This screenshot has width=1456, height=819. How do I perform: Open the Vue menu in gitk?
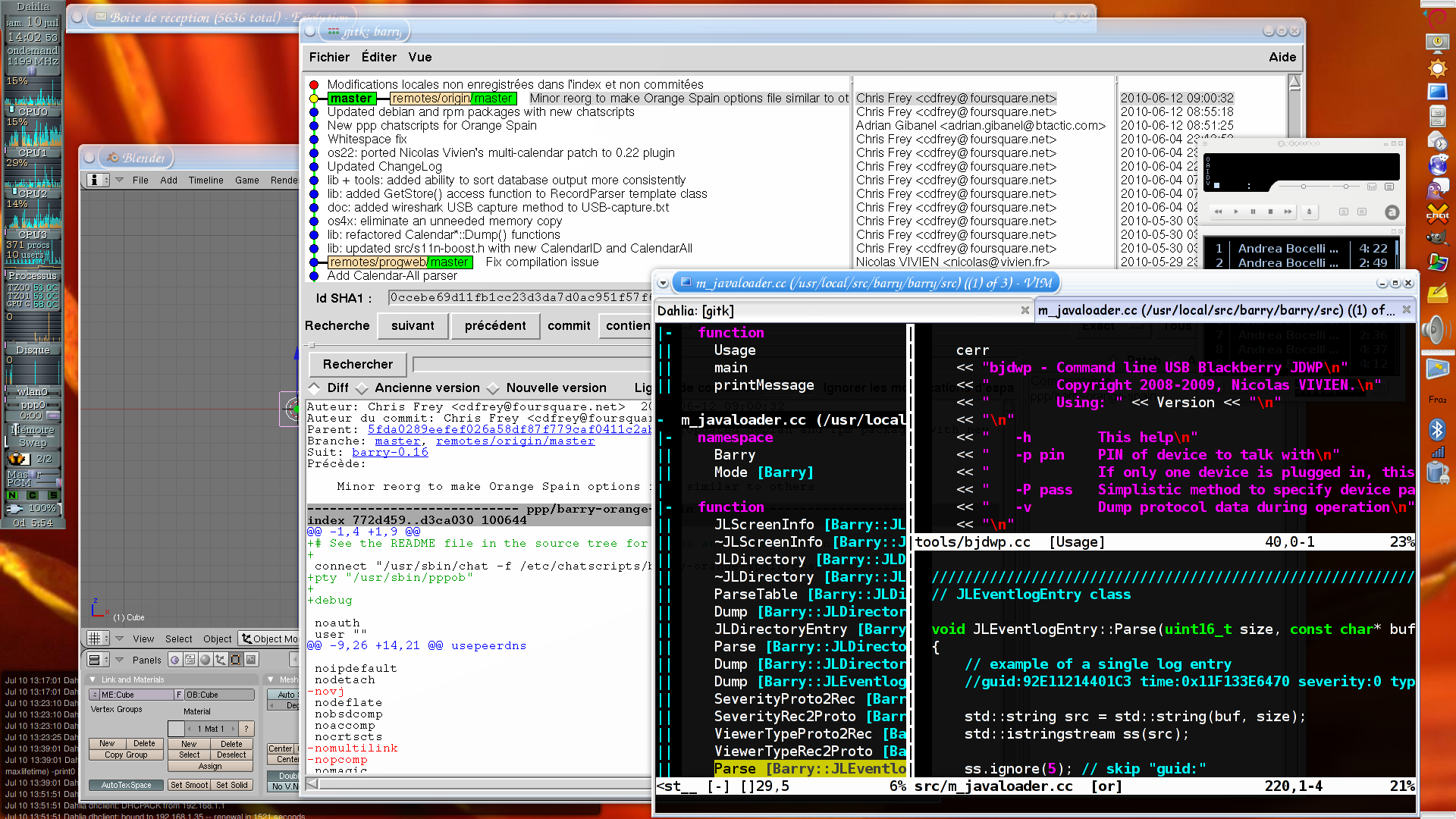pyautogui.click(x=420, y=57)
